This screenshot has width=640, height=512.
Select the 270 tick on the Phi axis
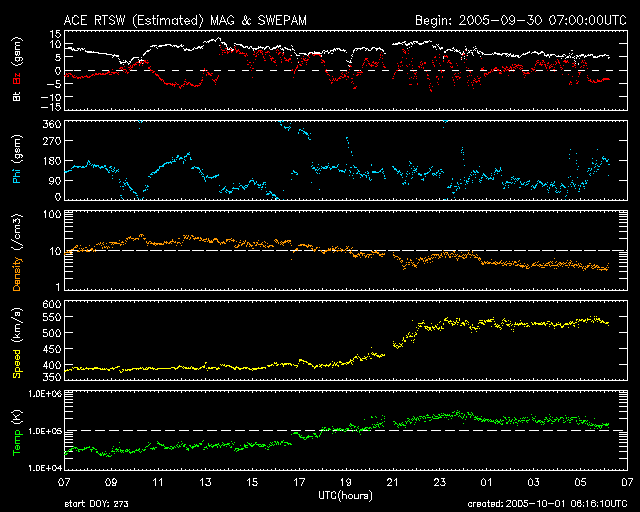click(x=52, y=141)
